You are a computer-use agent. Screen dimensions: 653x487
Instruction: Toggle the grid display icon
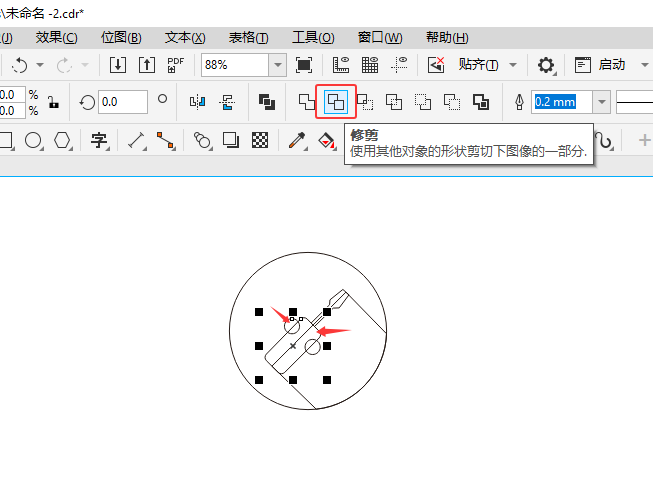(x=370, y=65)
